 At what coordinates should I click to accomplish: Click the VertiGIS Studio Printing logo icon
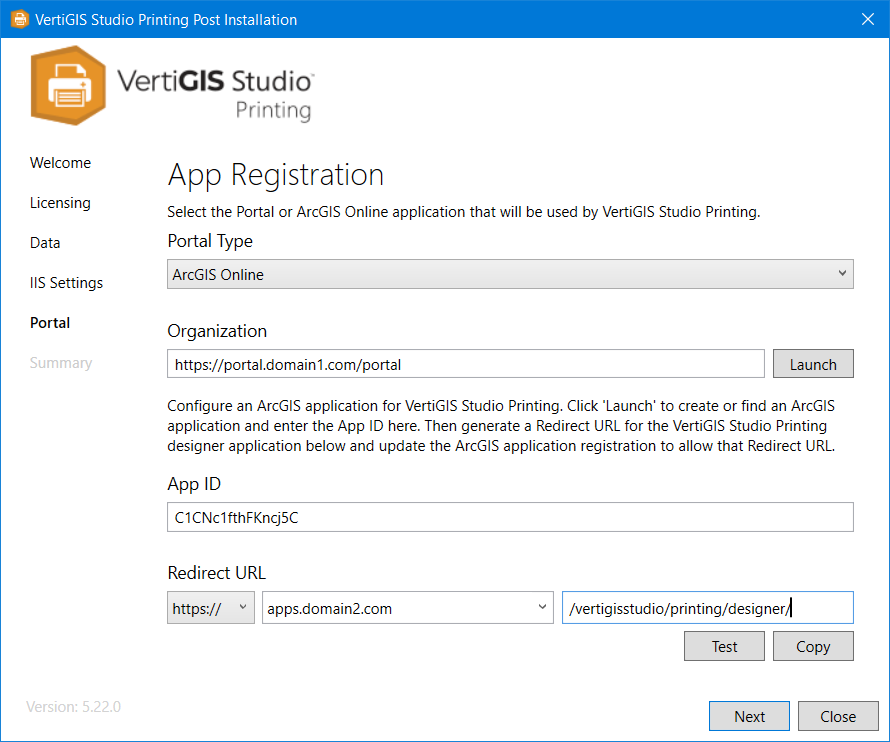click(x=68, y=86)
